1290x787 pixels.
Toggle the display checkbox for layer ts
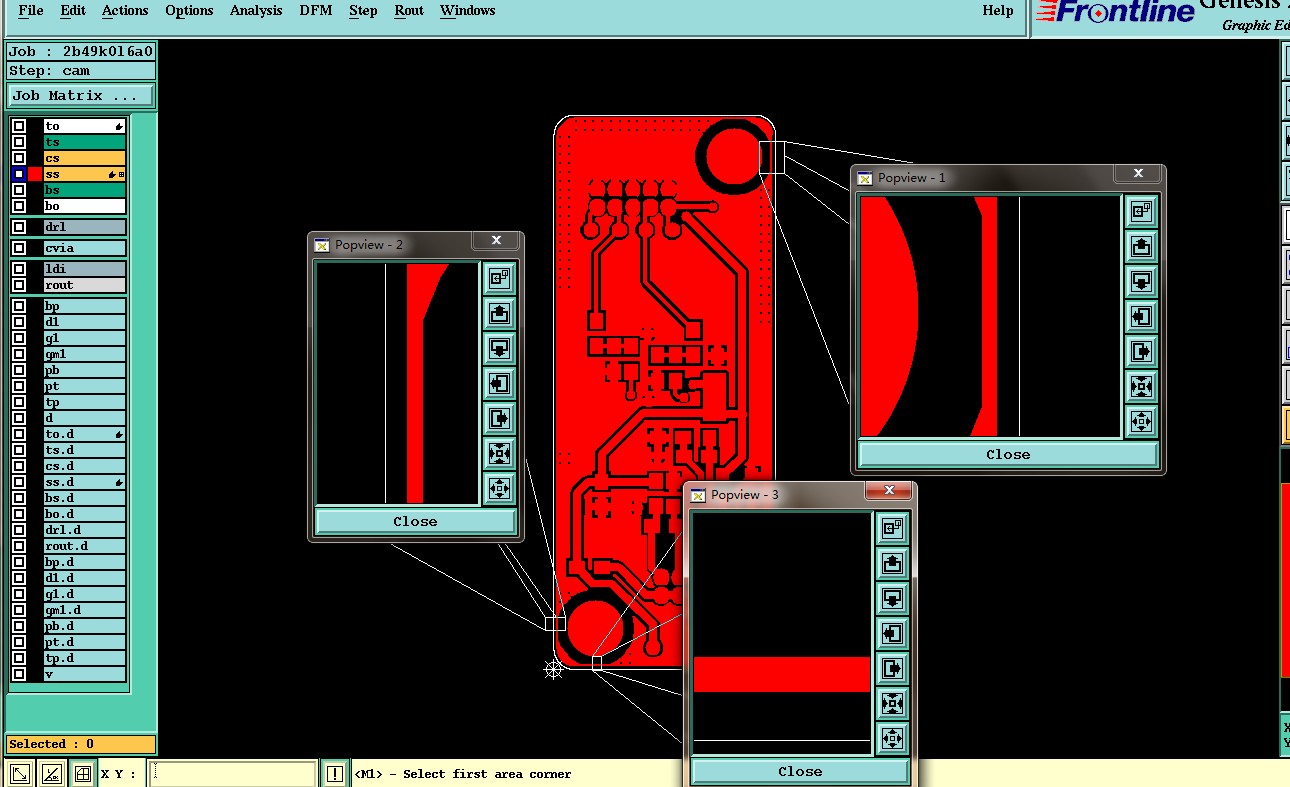tap(19, 142)
